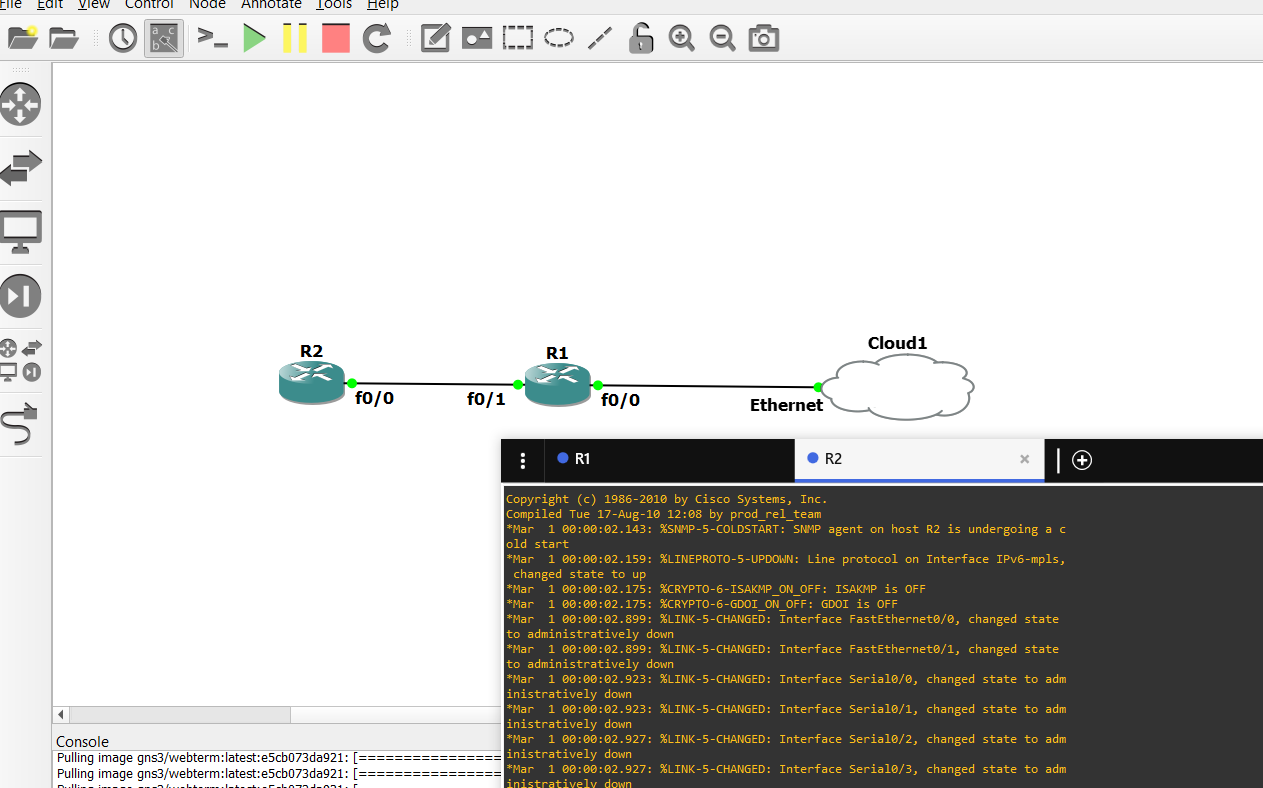Open the Edit menu
The height and width of the screenshot is (788, 1263).
(x=50, y=4)
